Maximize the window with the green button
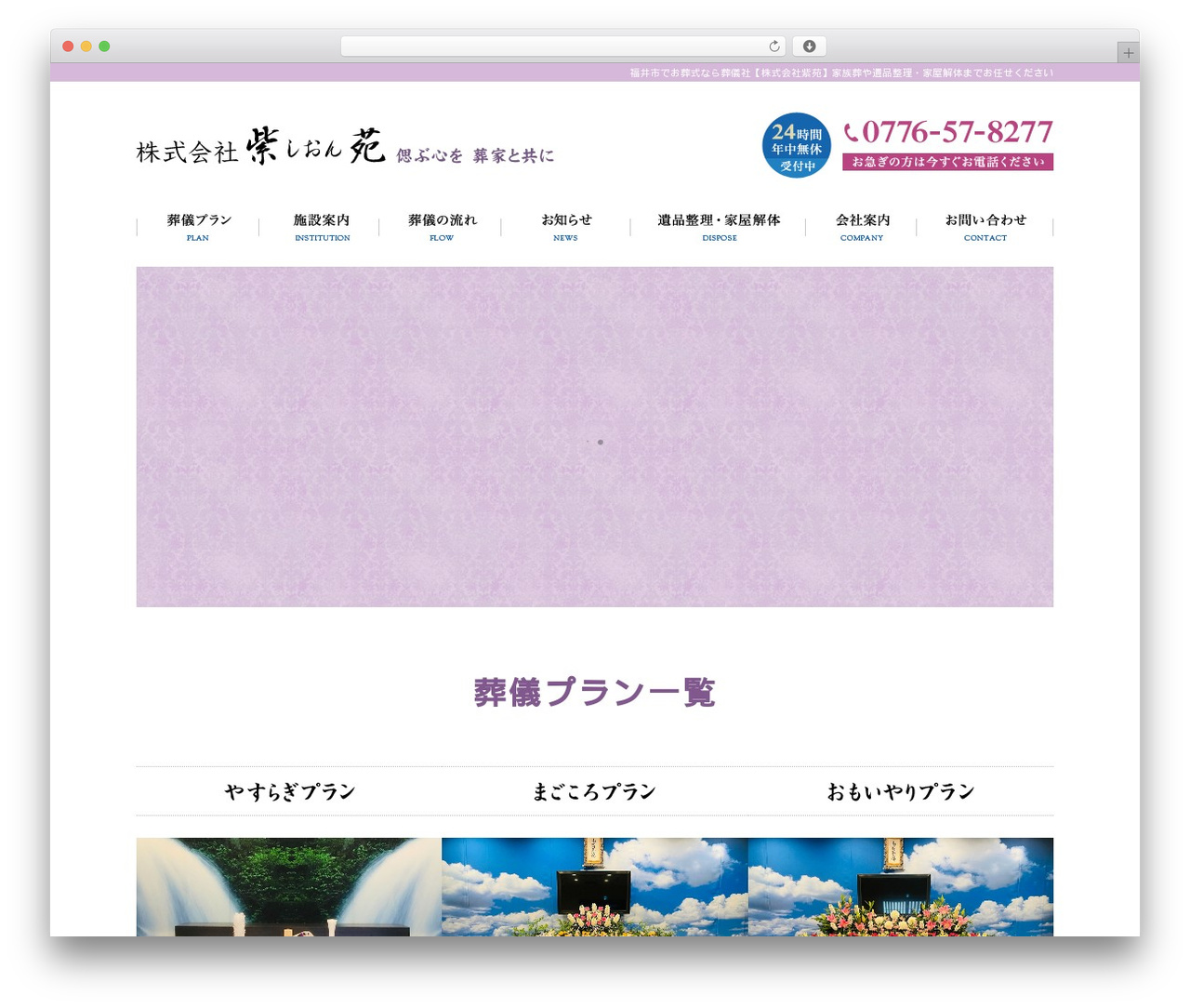 [x=104, y=46]
